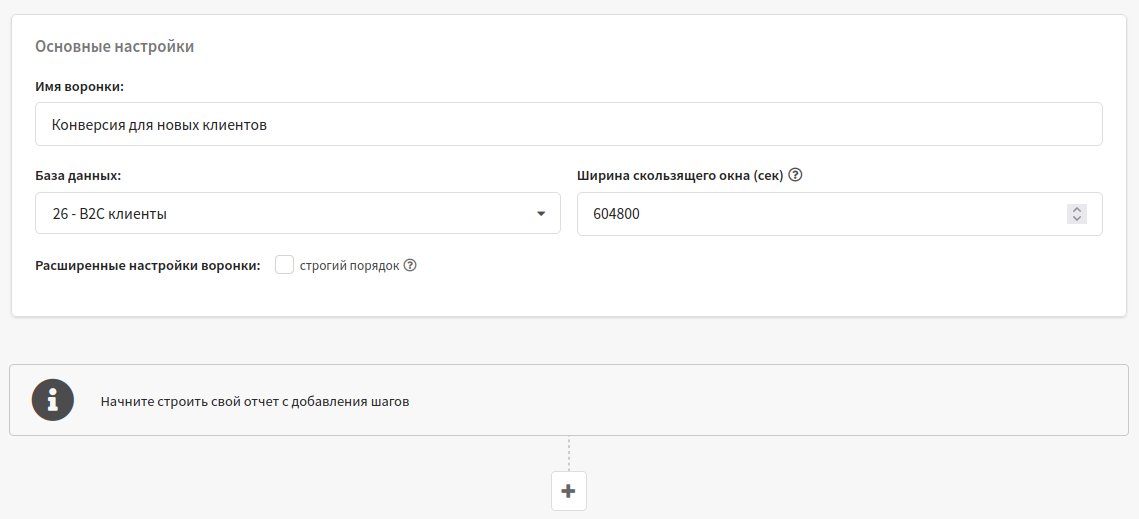Enable the строгий порядок checkbox
Viewport: 1139px width, 519px height.
[284, 265]
